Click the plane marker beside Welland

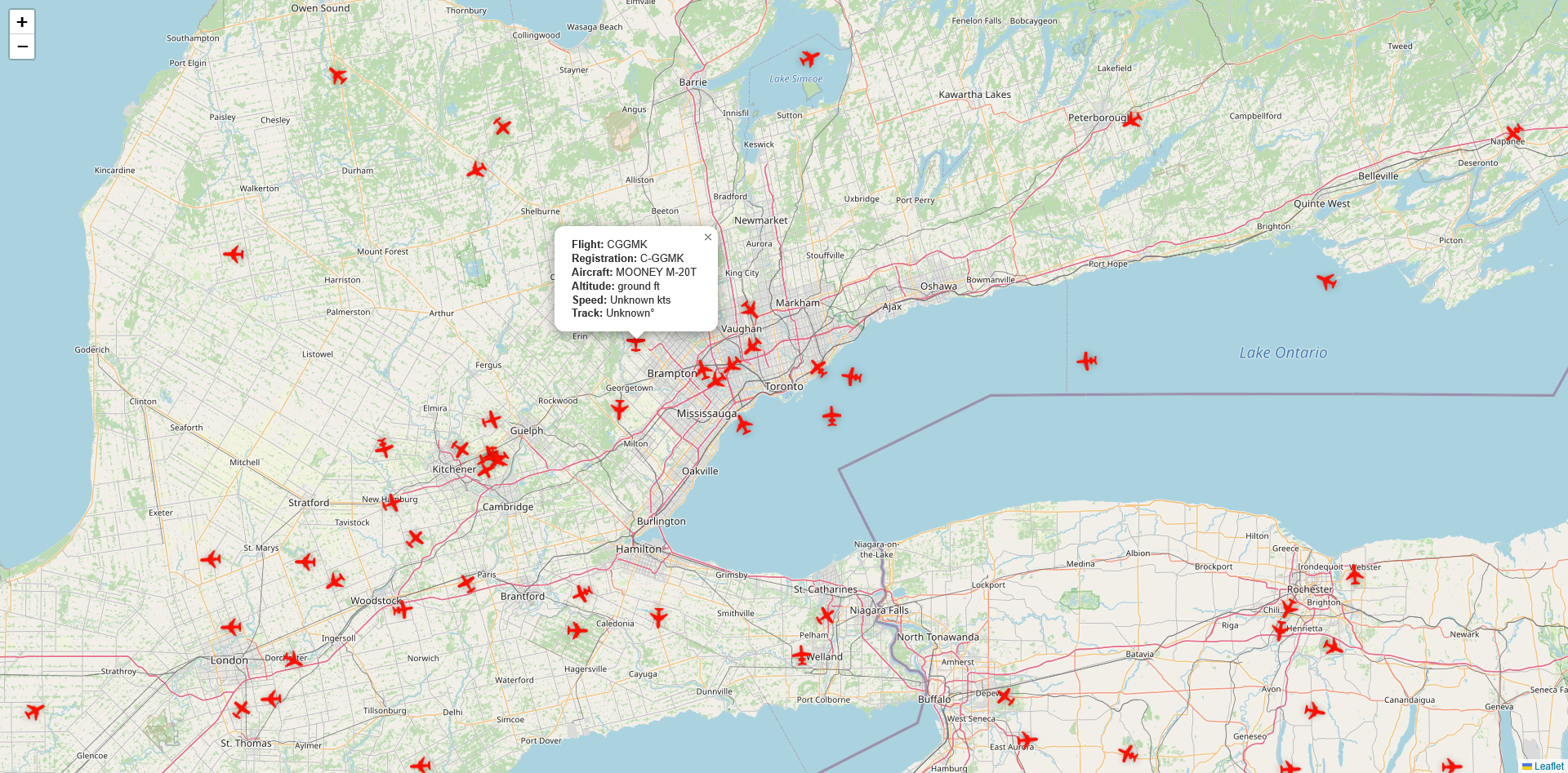tap(802, 655)
